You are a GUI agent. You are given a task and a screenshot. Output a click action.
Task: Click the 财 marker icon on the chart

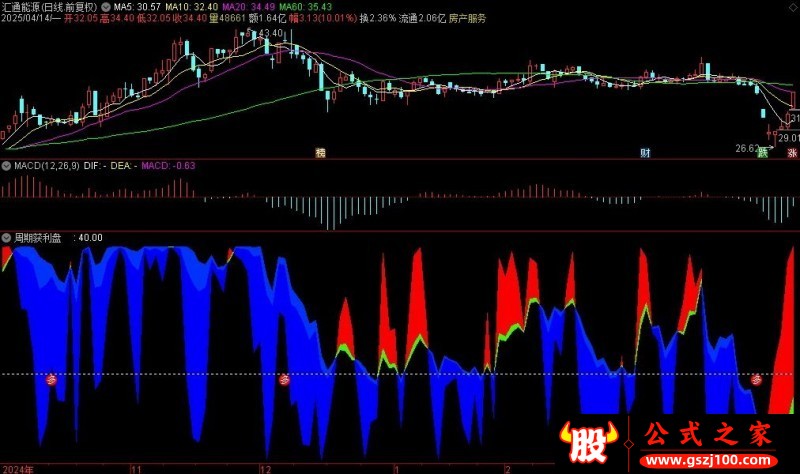pos(645,153)
